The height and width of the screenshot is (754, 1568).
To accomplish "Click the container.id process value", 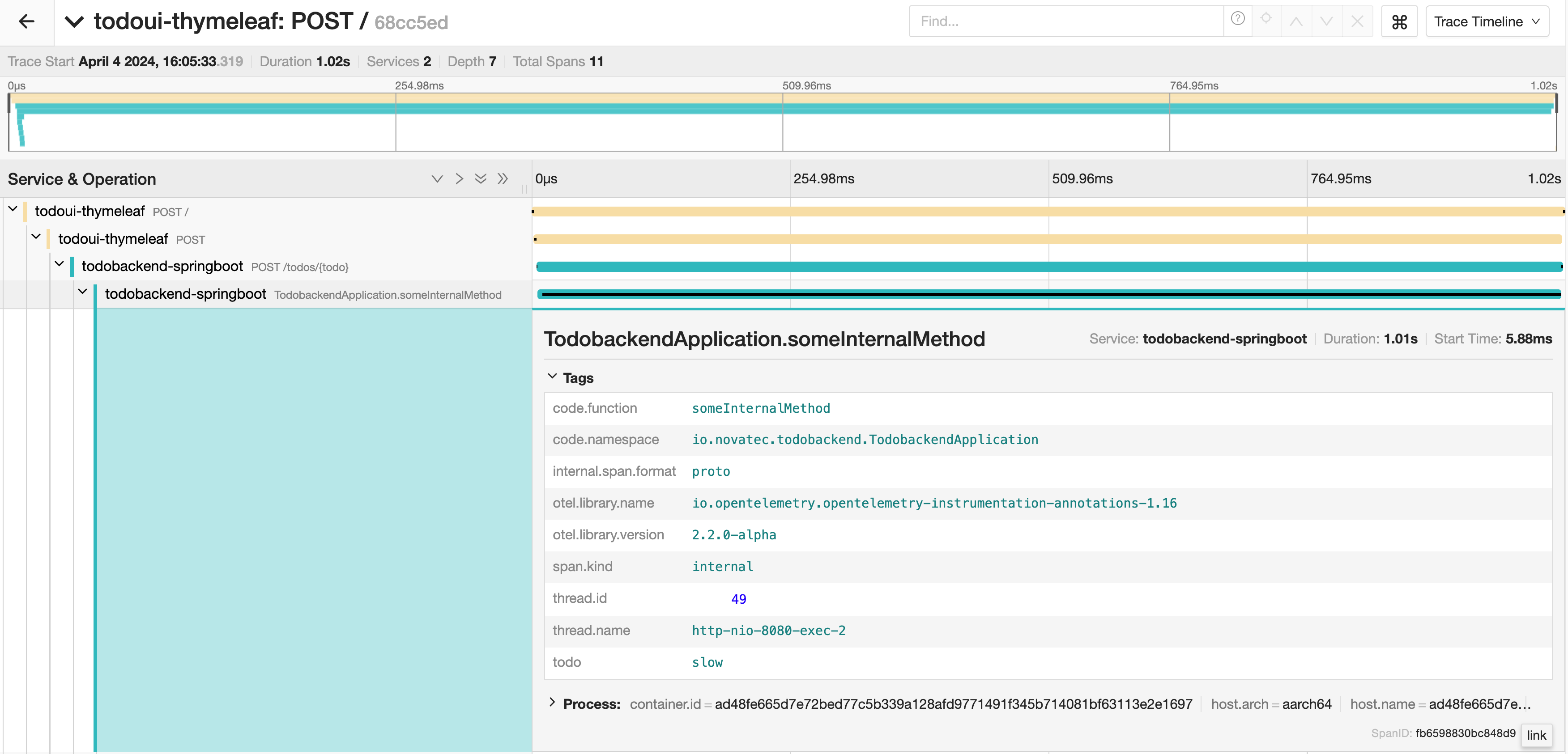I will click(953, 704).
